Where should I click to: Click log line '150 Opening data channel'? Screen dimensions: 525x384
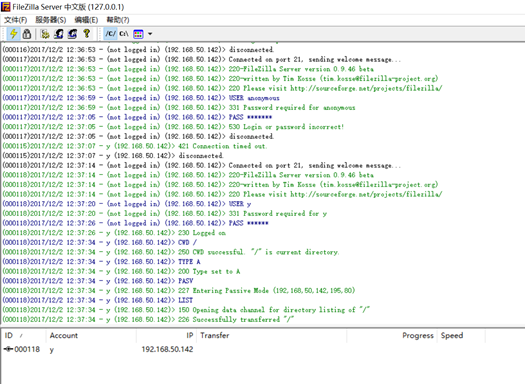(x=186, y=310)
